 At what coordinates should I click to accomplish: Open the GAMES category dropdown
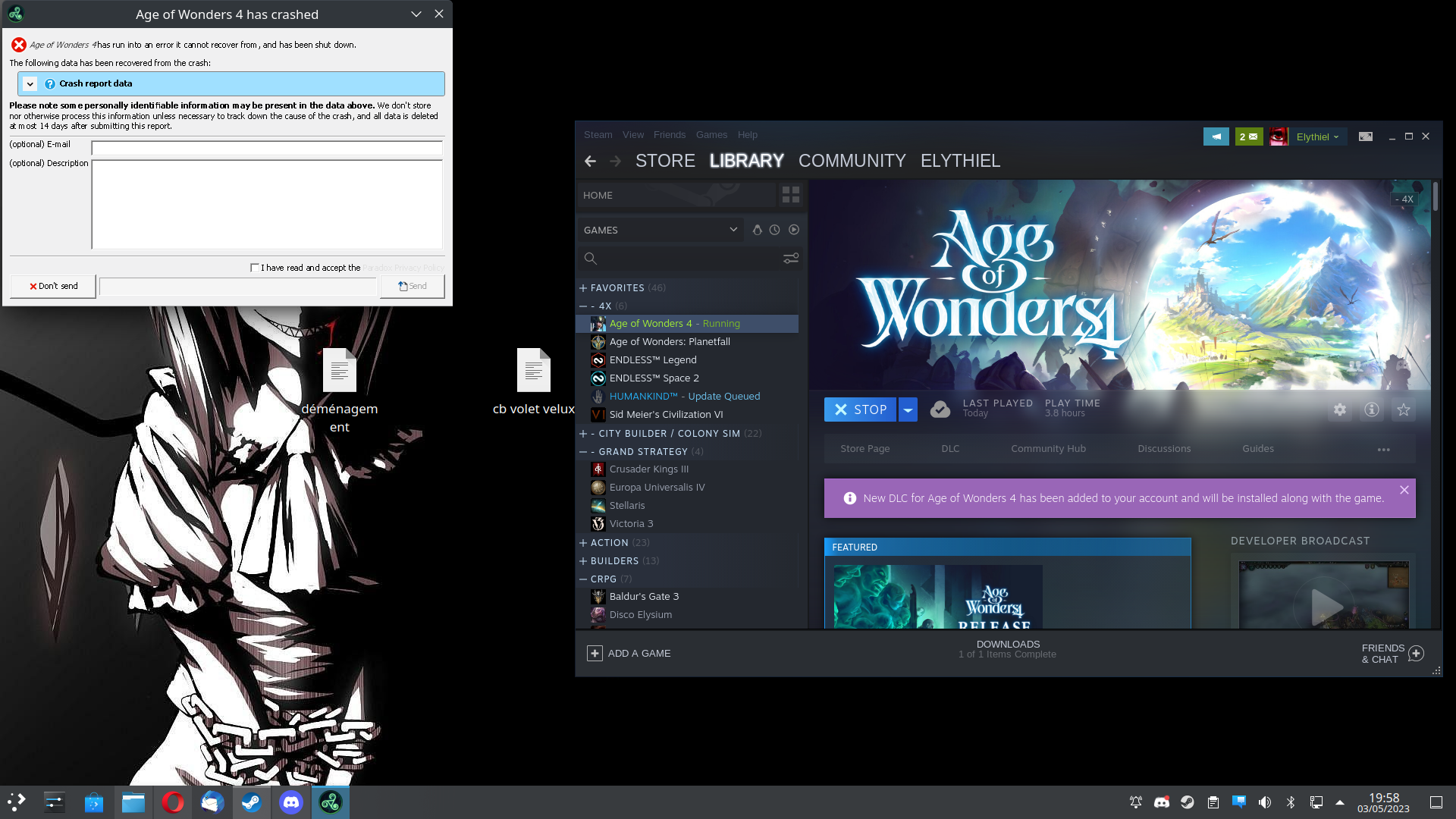[661, 230]
